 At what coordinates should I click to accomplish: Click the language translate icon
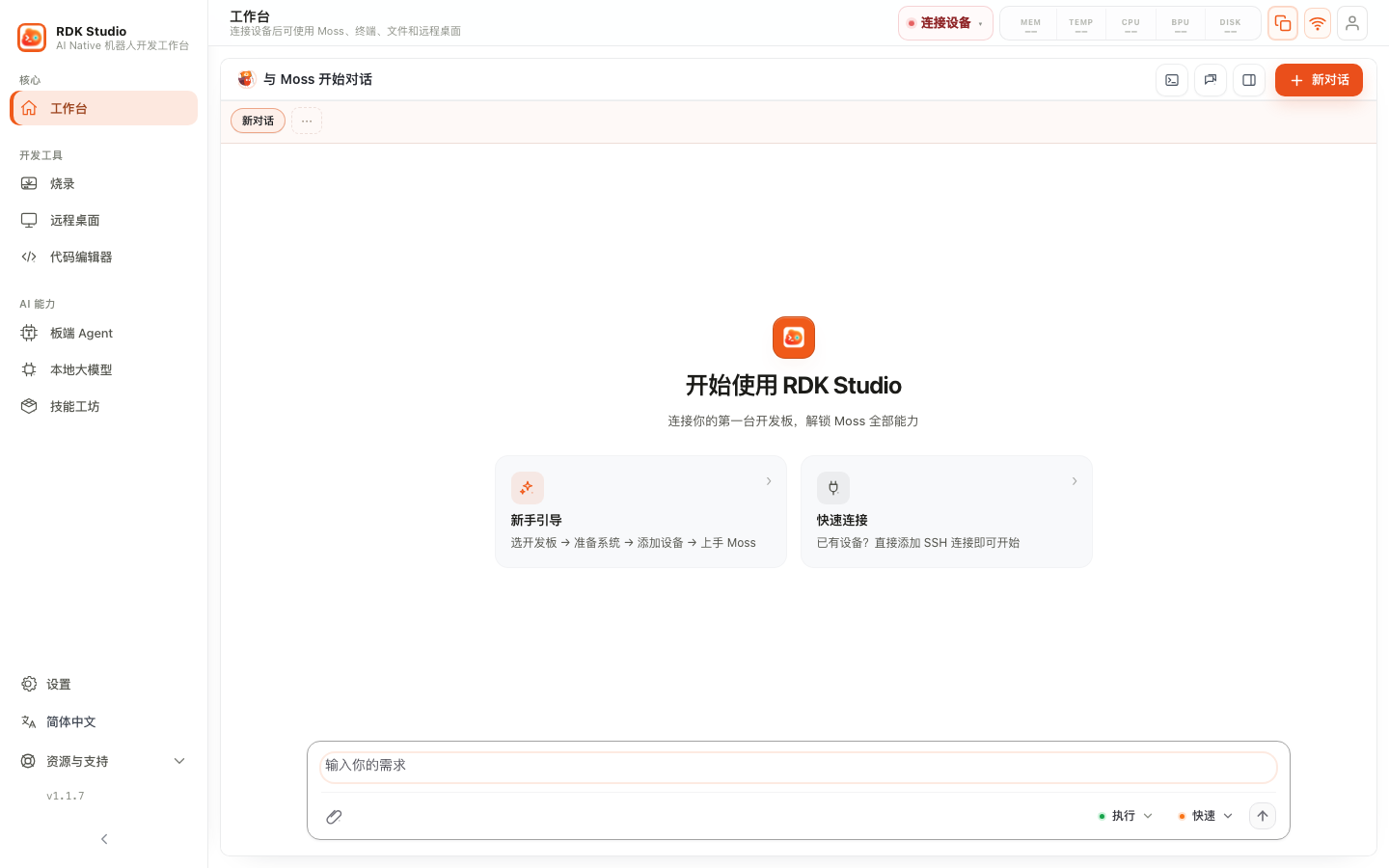point(29,721)
